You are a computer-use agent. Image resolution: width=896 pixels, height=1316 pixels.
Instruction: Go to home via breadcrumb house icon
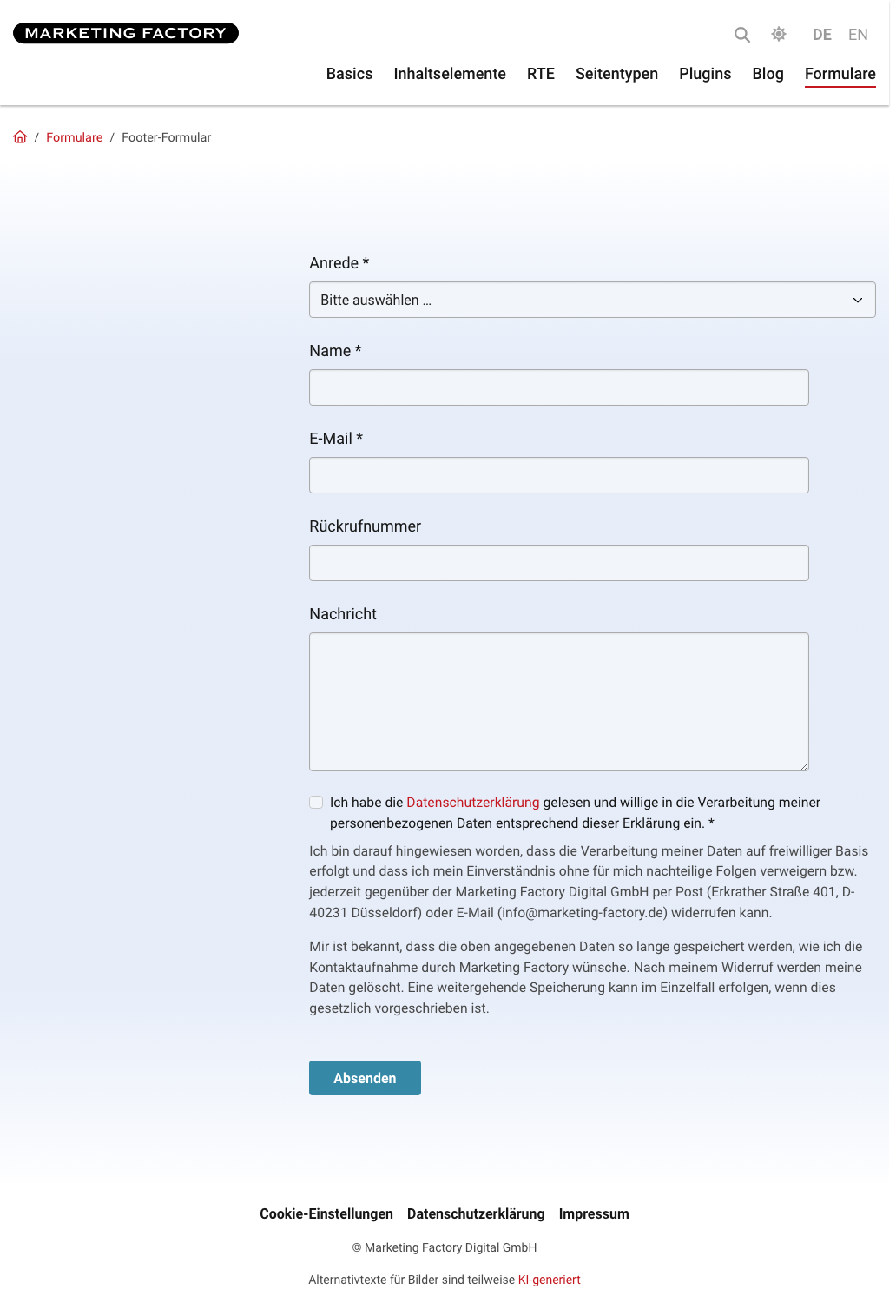[x=20, y=137]
